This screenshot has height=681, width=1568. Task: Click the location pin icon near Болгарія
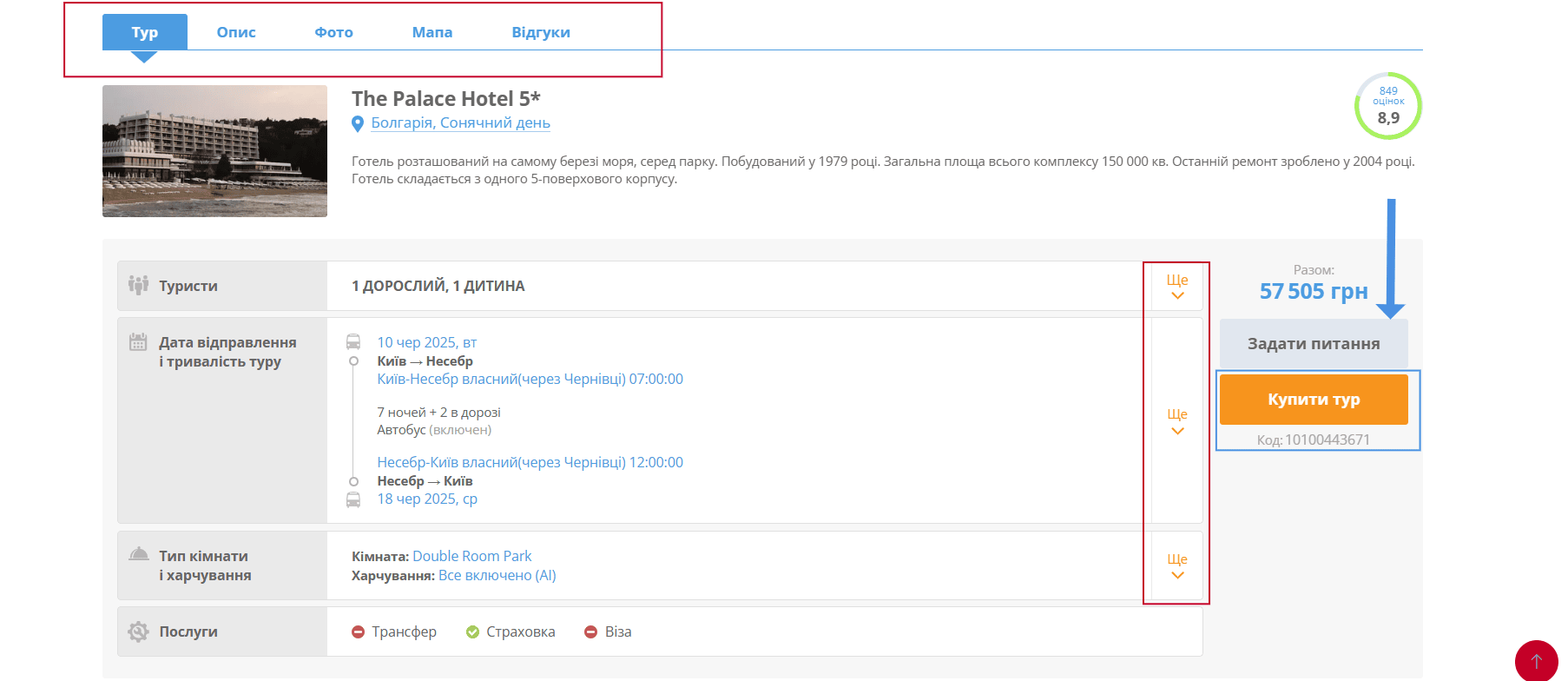pyautogui.click(x=357, y=124)
